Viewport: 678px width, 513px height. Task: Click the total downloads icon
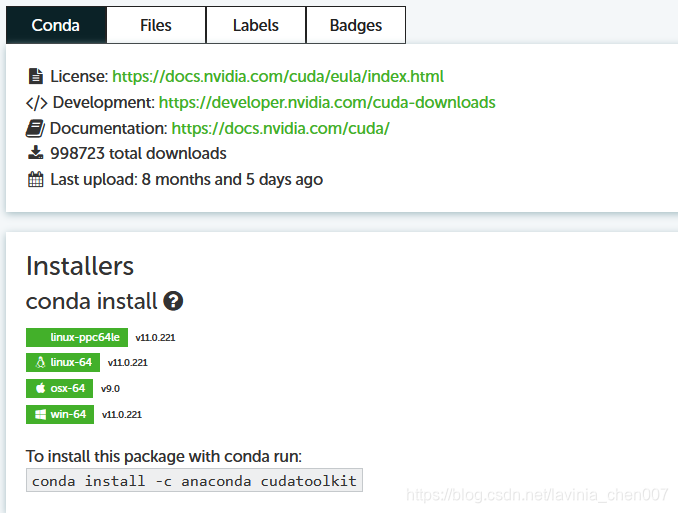35,153
